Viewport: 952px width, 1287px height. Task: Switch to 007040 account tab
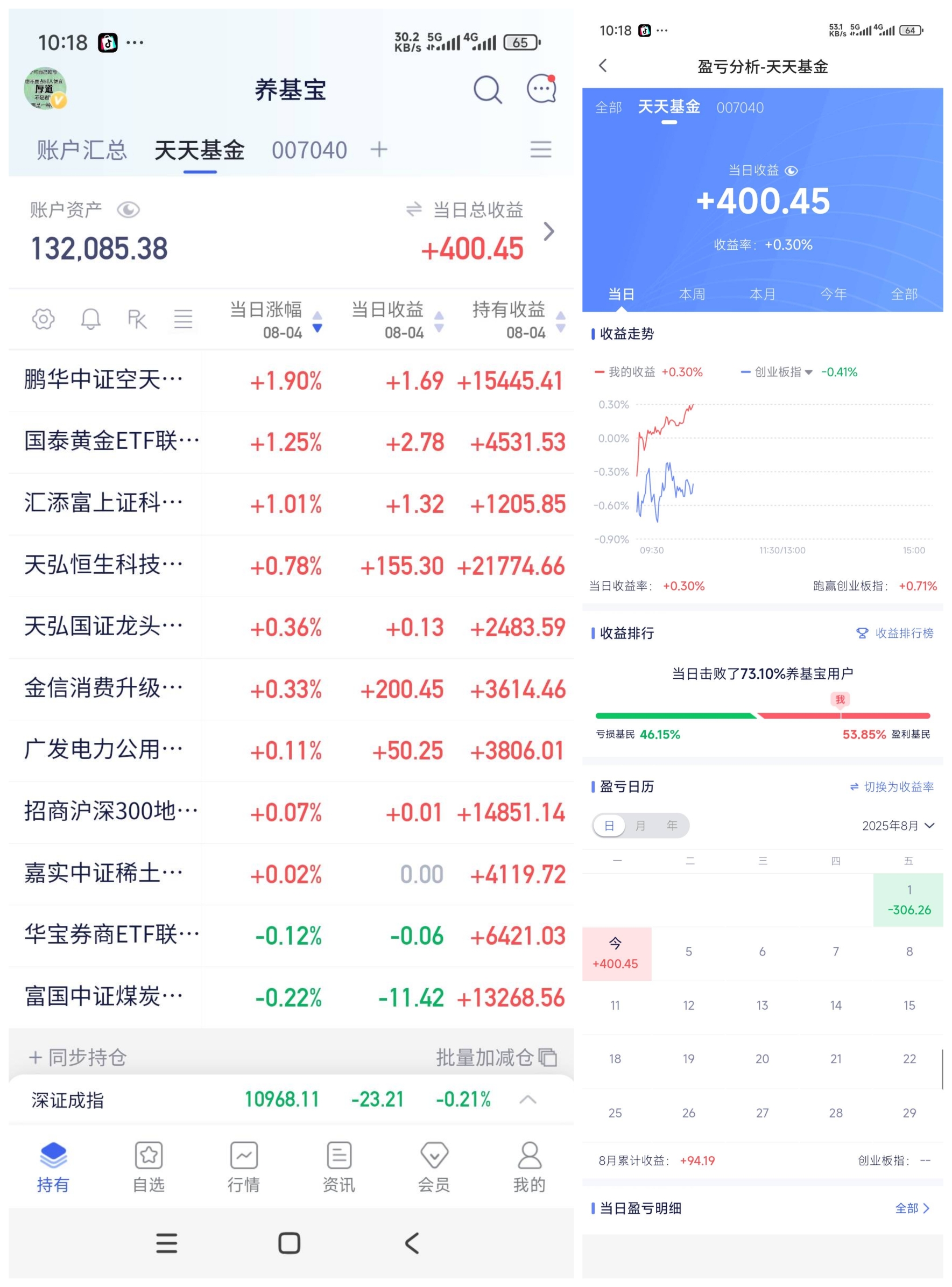tap(309, 150)
